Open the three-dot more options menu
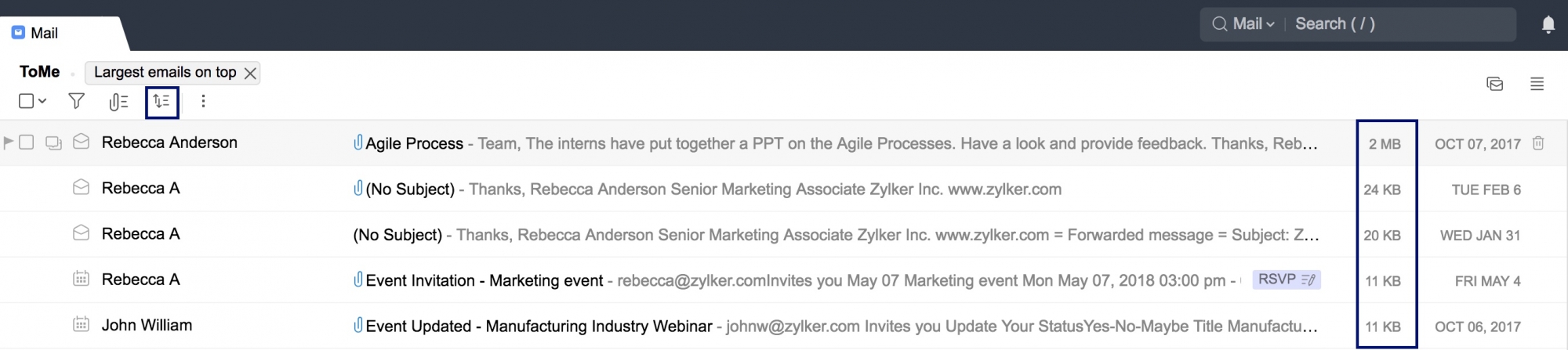 (x=203, y=101)
